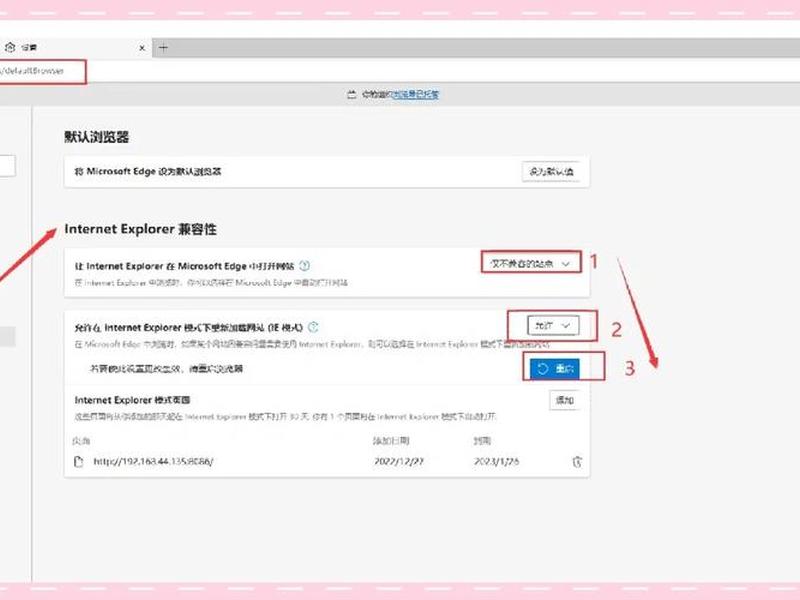Expand the Allow dropdown for IE mode
The height and width of the screenshot is (600, 800).
click(553, 326)
